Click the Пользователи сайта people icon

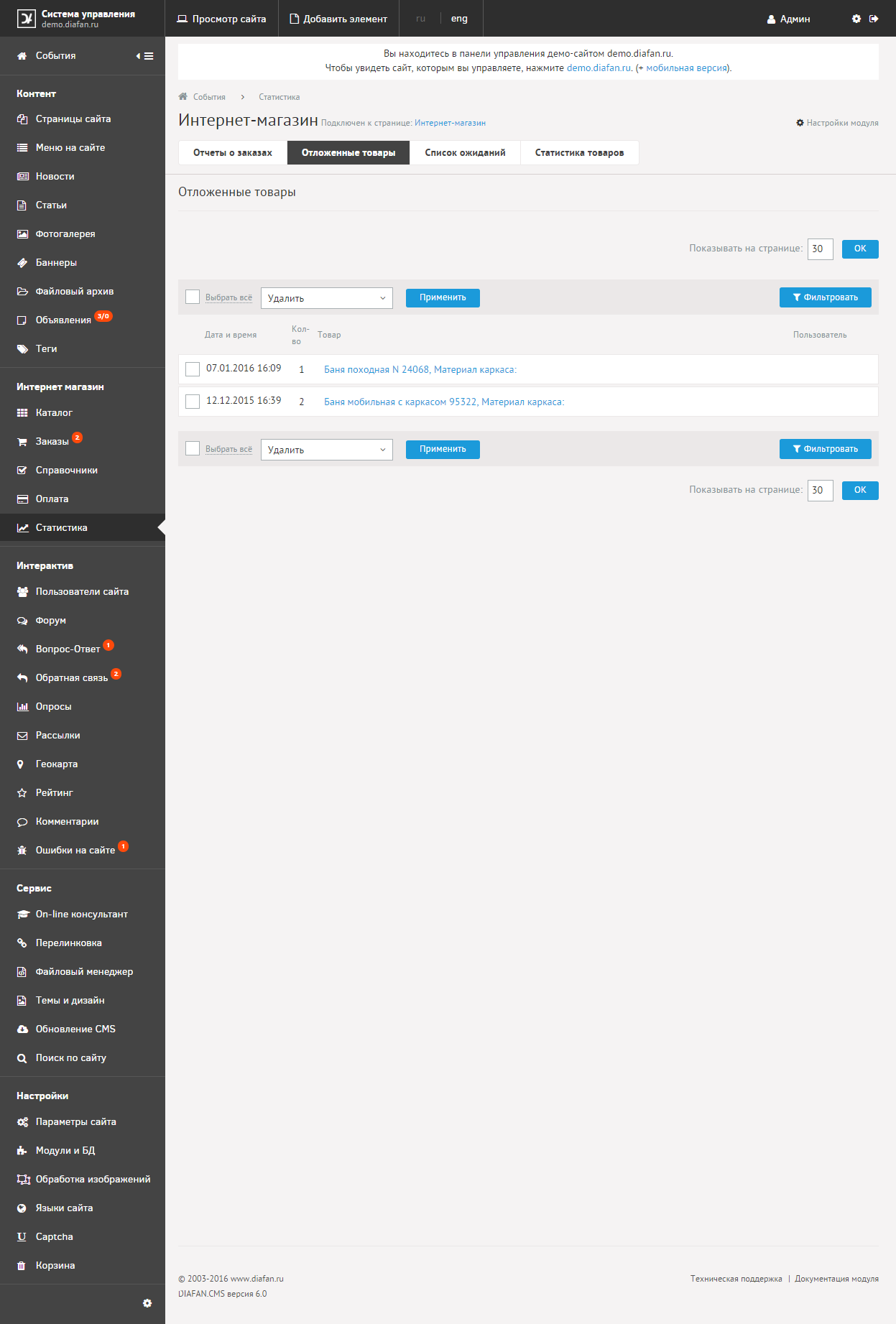coord(22,592)
